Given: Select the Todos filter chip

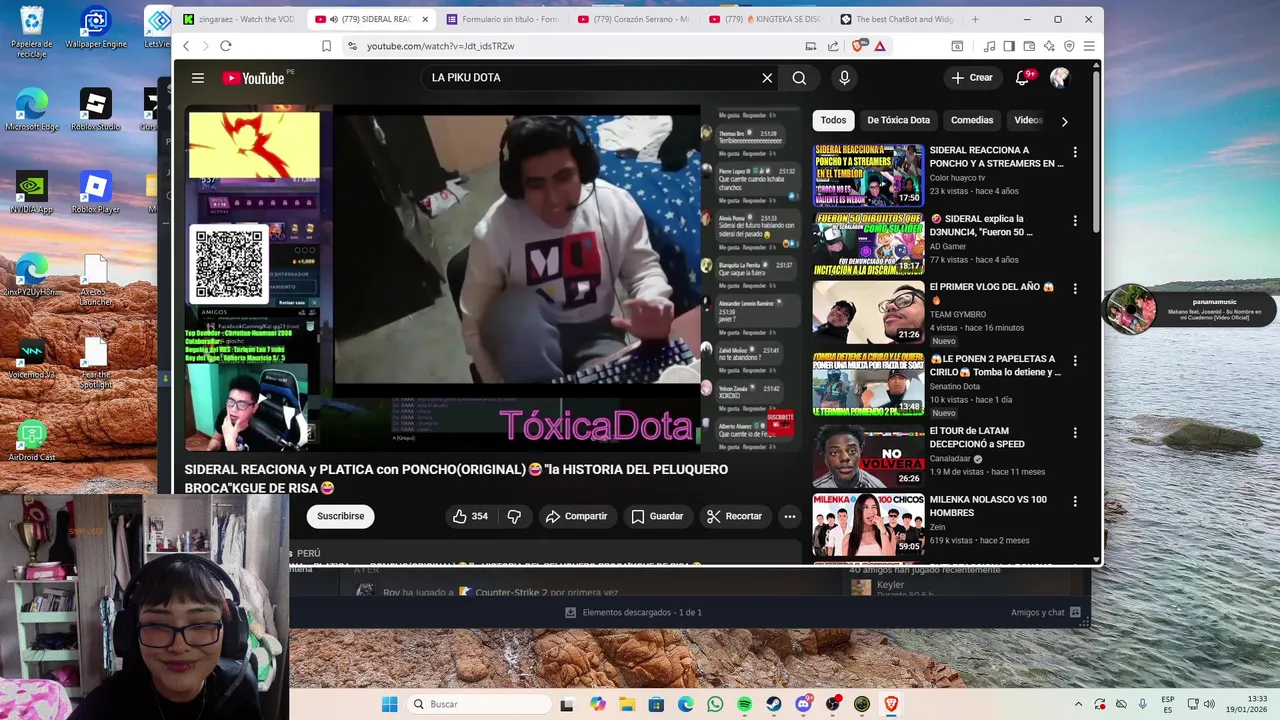Looking at the screenshot, I should coord(833,120).
